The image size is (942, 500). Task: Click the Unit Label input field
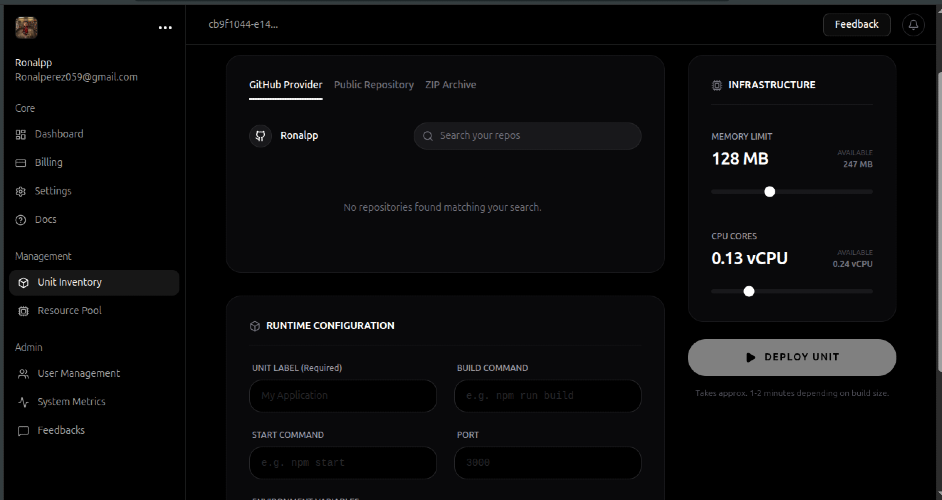tap(342, 396)
